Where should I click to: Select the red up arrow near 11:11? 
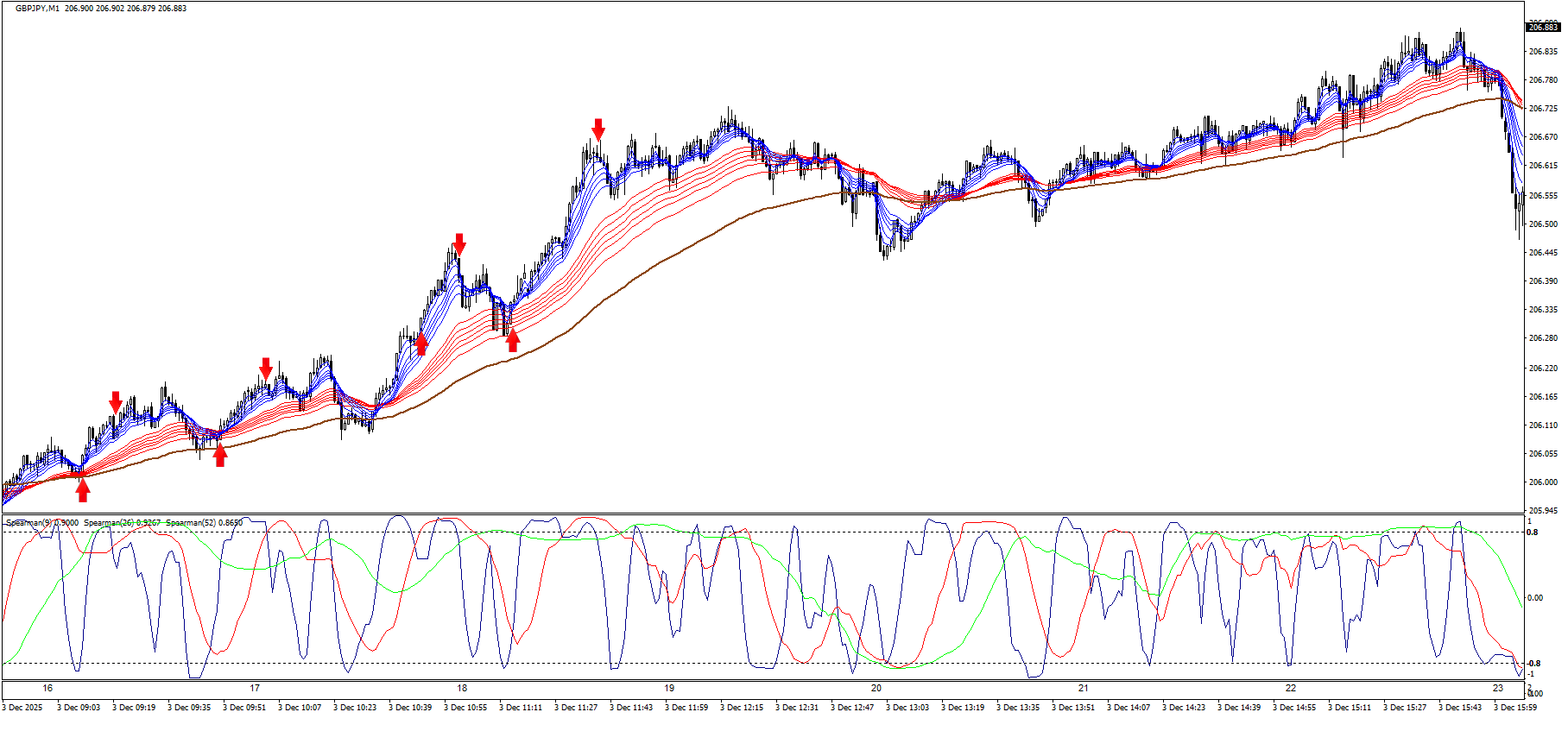coord(513,341)
